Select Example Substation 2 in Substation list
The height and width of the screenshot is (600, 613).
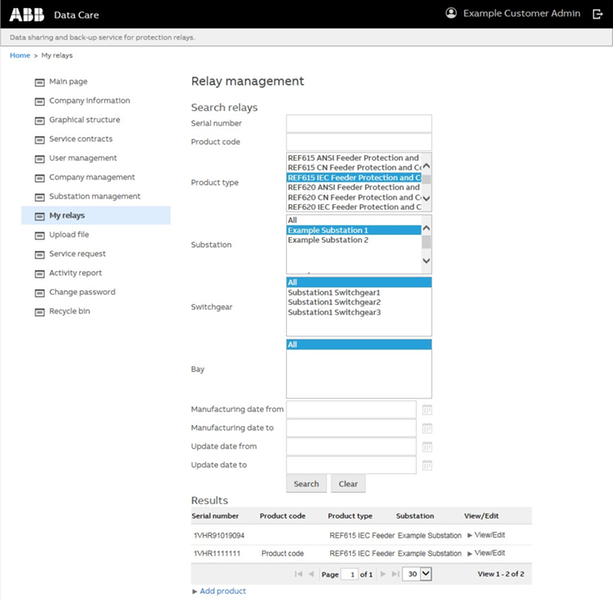tap(328, 240)
